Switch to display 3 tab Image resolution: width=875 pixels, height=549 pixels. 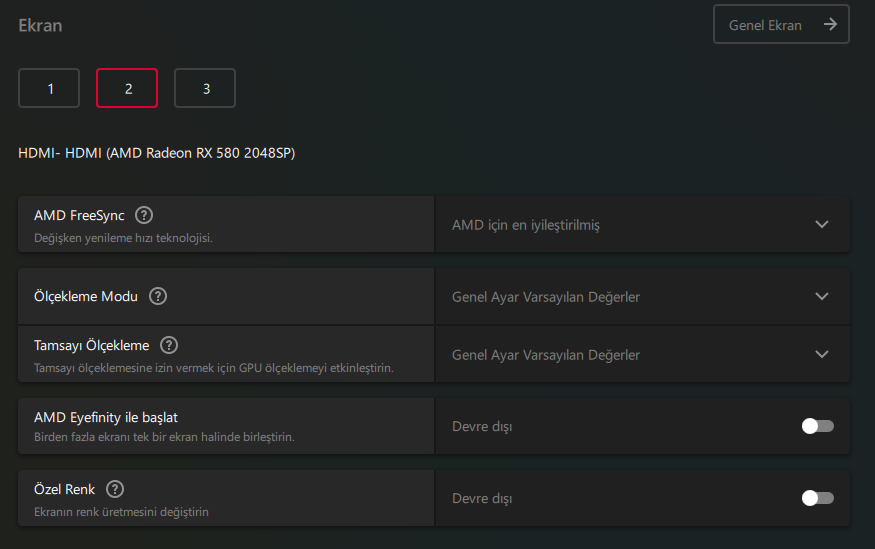click(x=205, y=88)
